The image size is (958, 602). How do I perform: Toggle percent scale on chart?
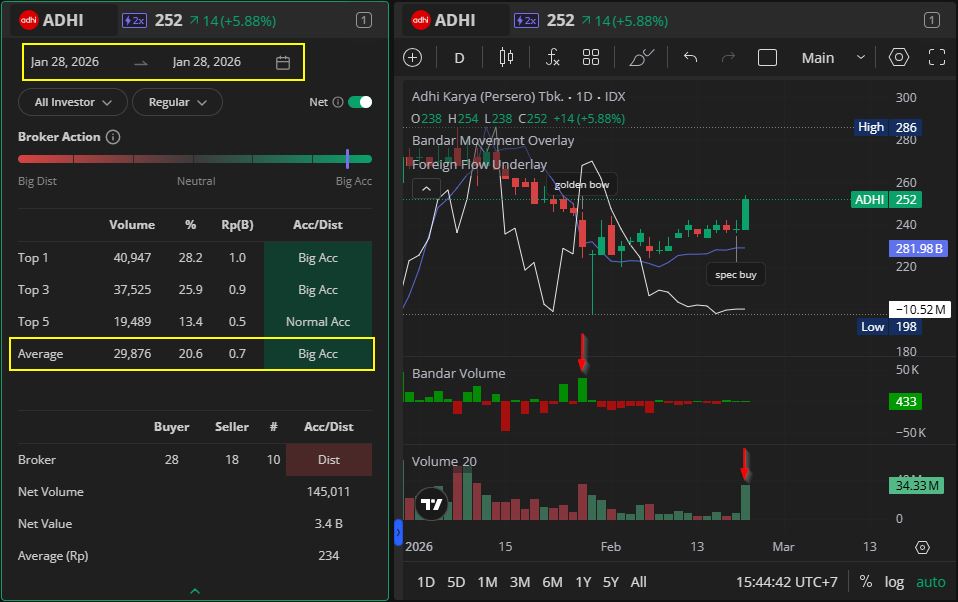tap(866, 582)
